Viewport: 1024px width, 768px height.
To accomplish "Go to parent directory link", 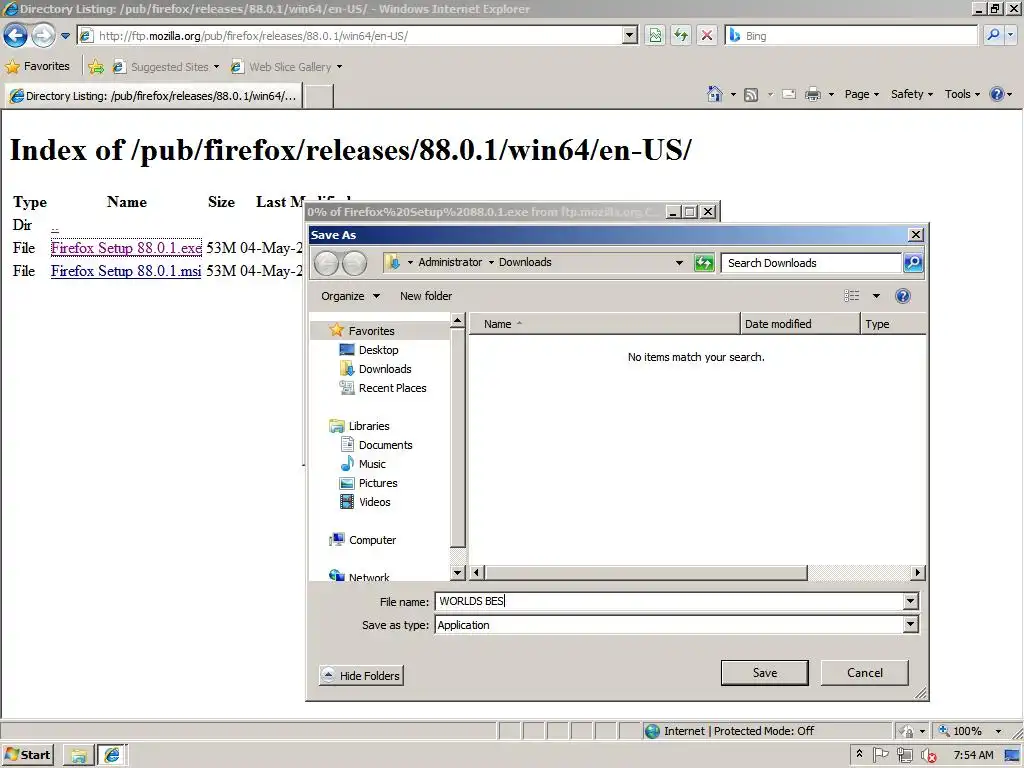I will tap(55, 227).
